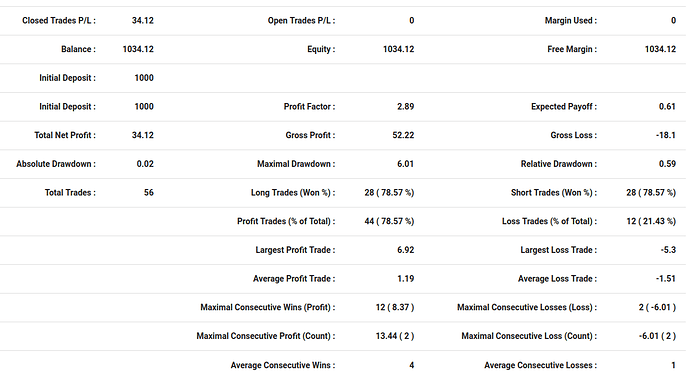Click the Gross Profit value 52.22
The height and width of the screenshot is (379, 690).
tap(403, 135)
